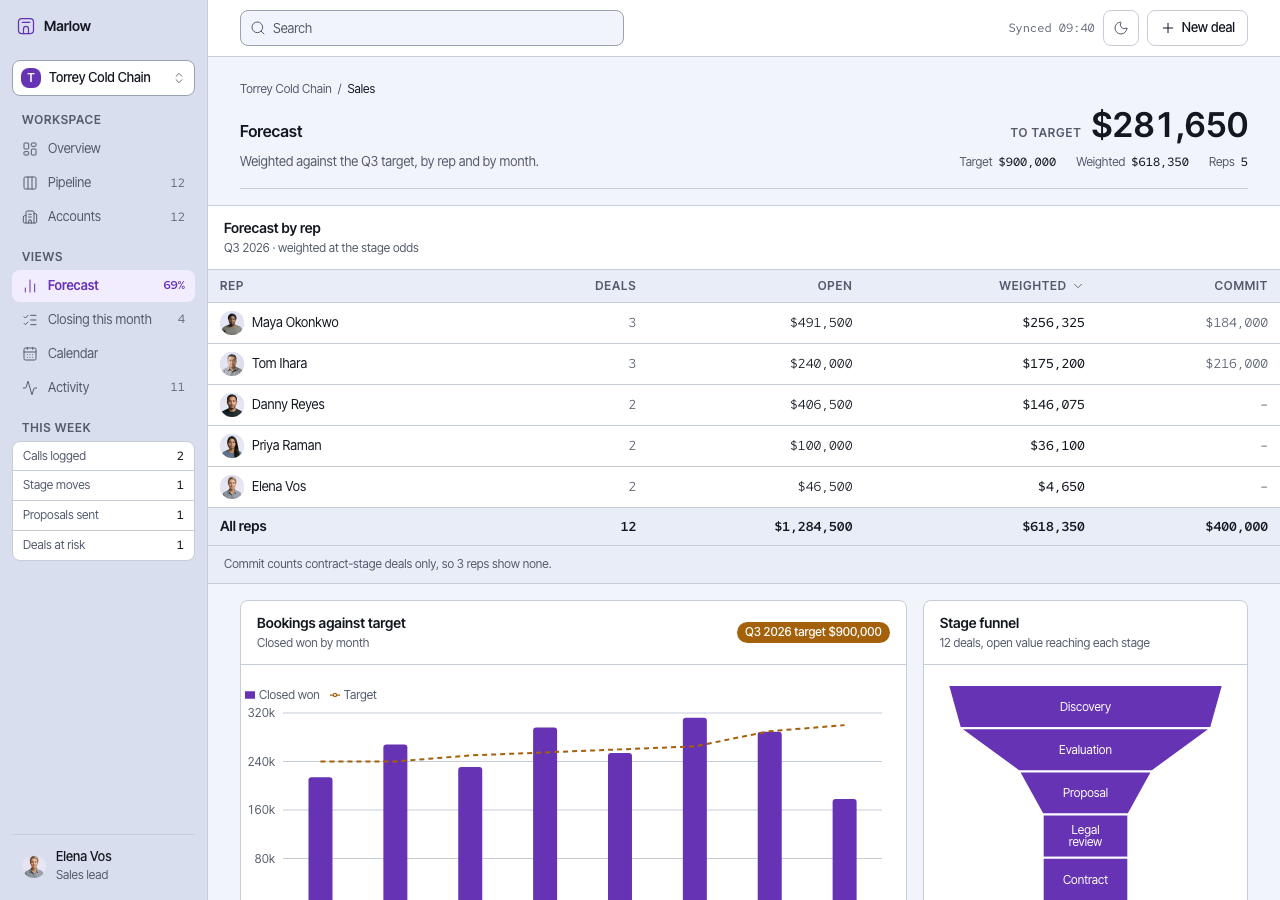Toggle dark mode with the moon button
Viewport: 1280px width, 900px height.
(x=1121, y=28)
